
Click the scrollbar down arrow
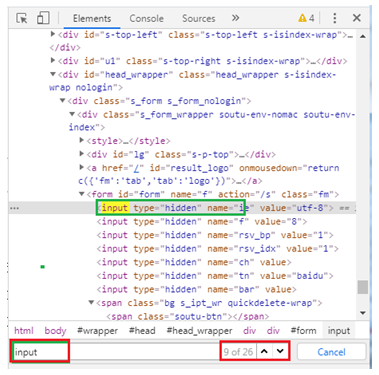tap(363, 313)
